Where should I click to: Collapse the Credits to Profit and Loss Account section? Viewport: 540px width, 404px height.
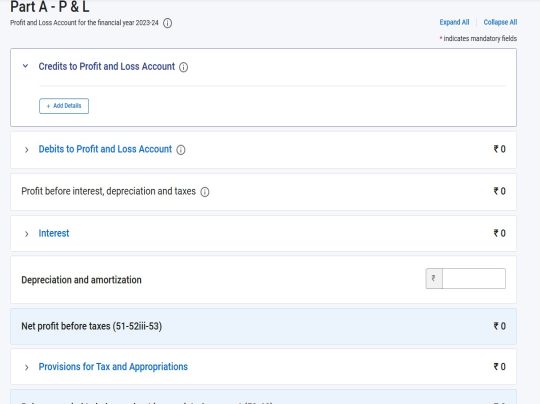pyautogui.click(x=25, y=66)
